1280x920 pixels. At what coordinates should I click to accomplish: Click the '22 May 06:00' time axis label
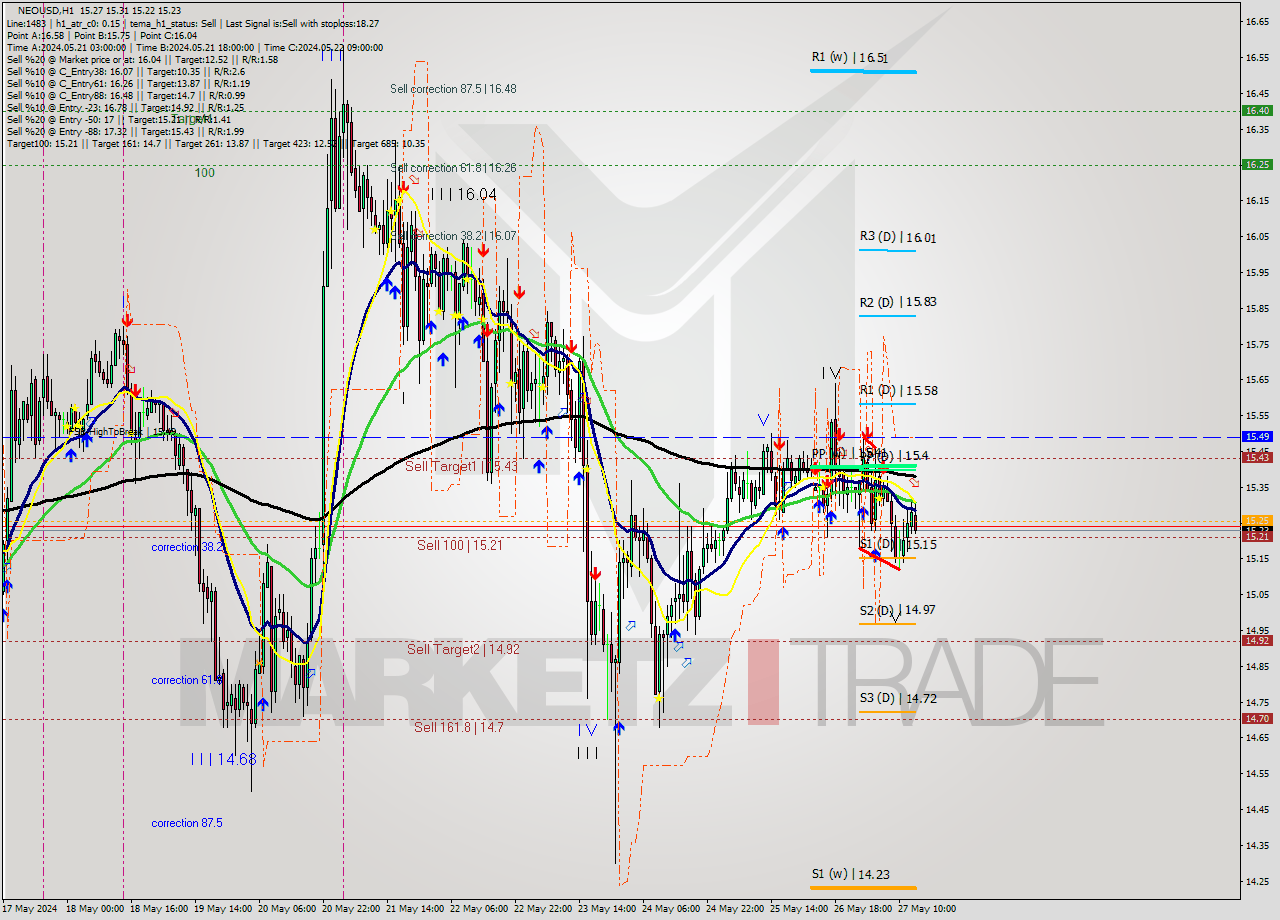481,909
